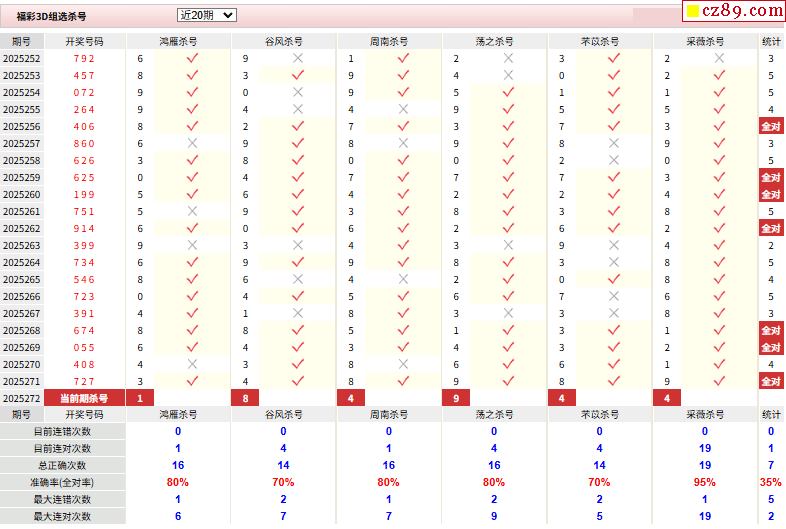The image size is (786, 529).
Task: Click the cross mark in 芣苡杀号 for period 2025258
Action: (614, 161)
